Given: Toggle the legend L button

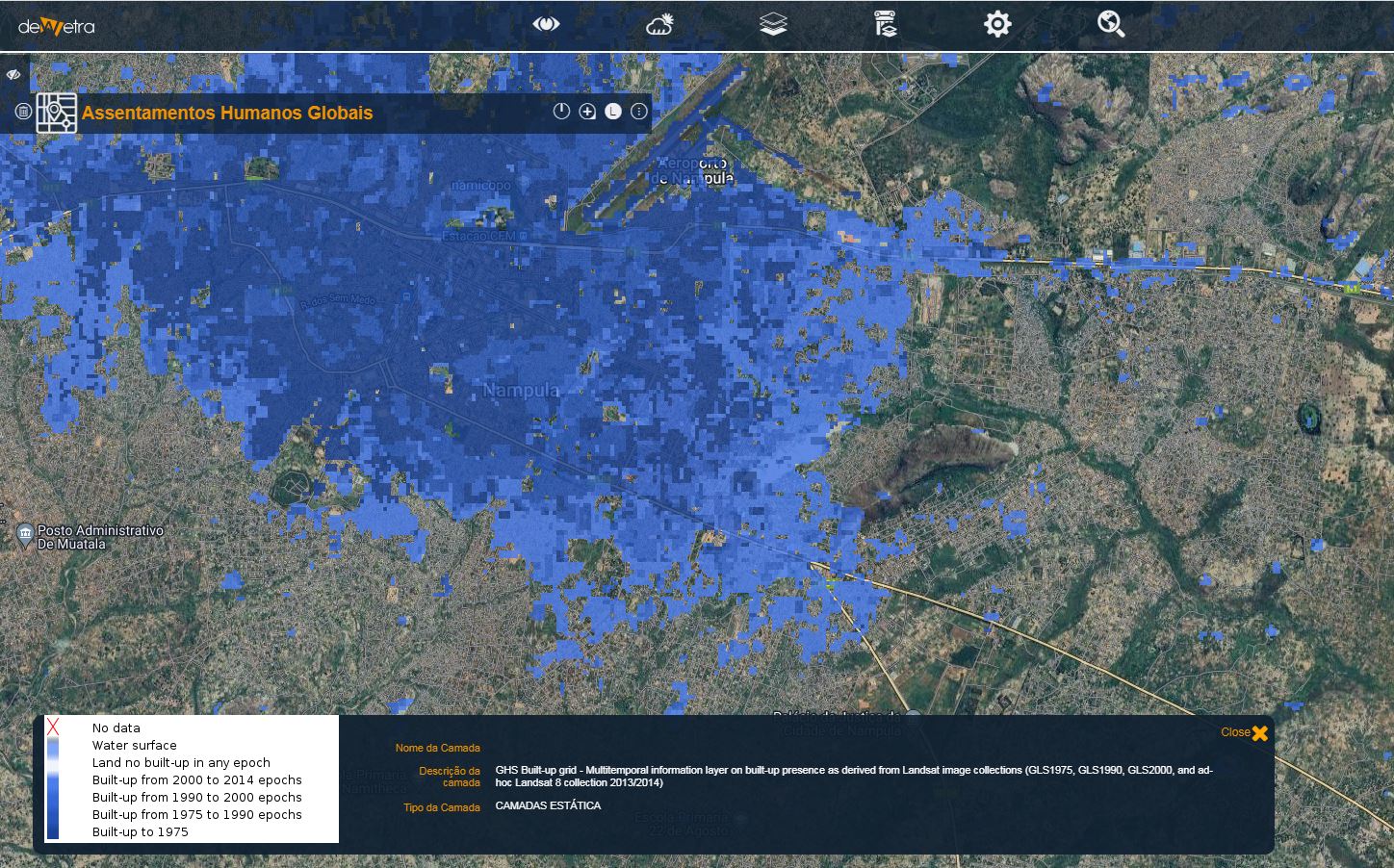Looking at the screenshot, I should click(613, 112).
